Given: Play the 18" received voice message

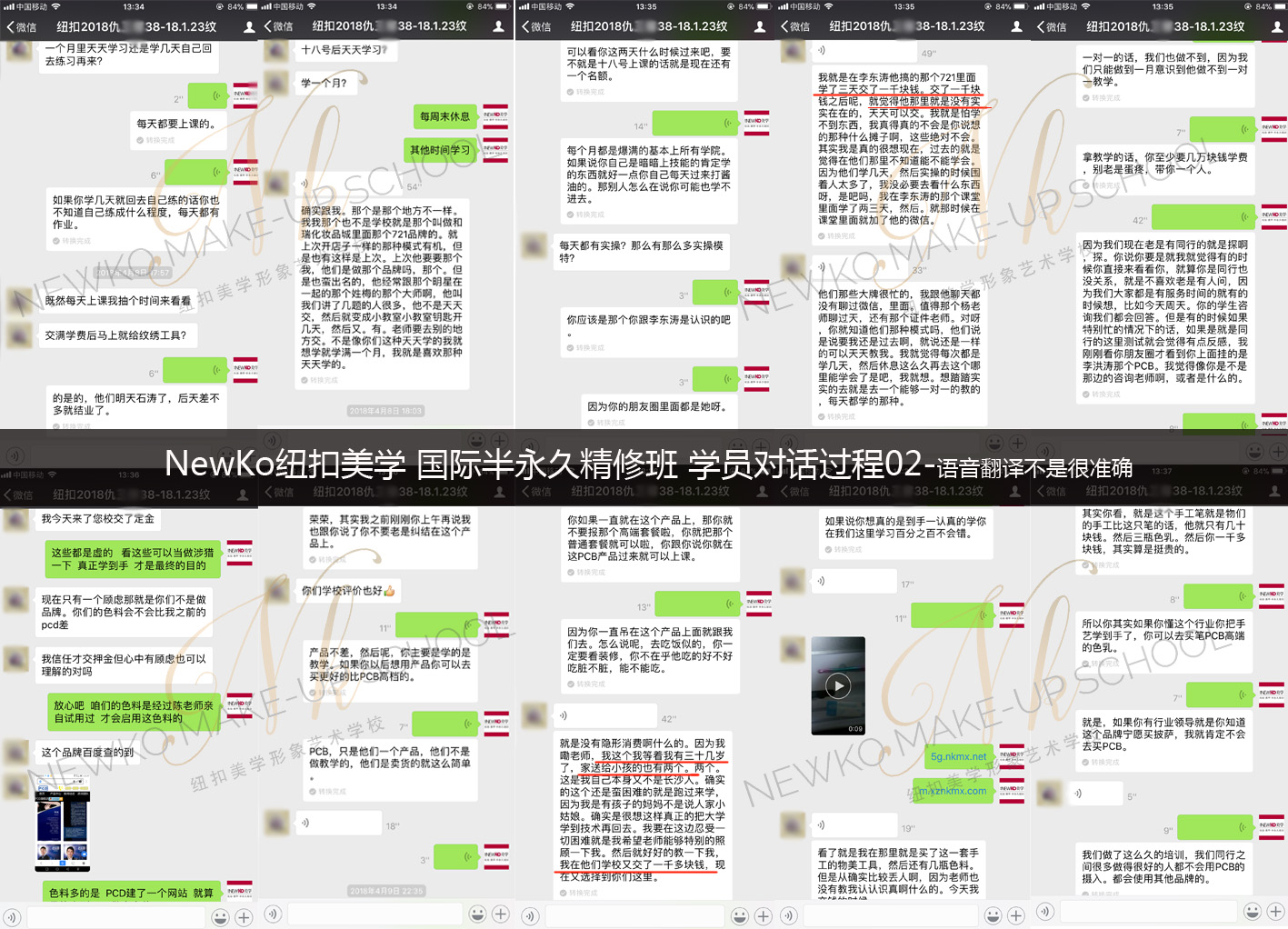Looking at the screenshot, I should click(x=339, y=823).
